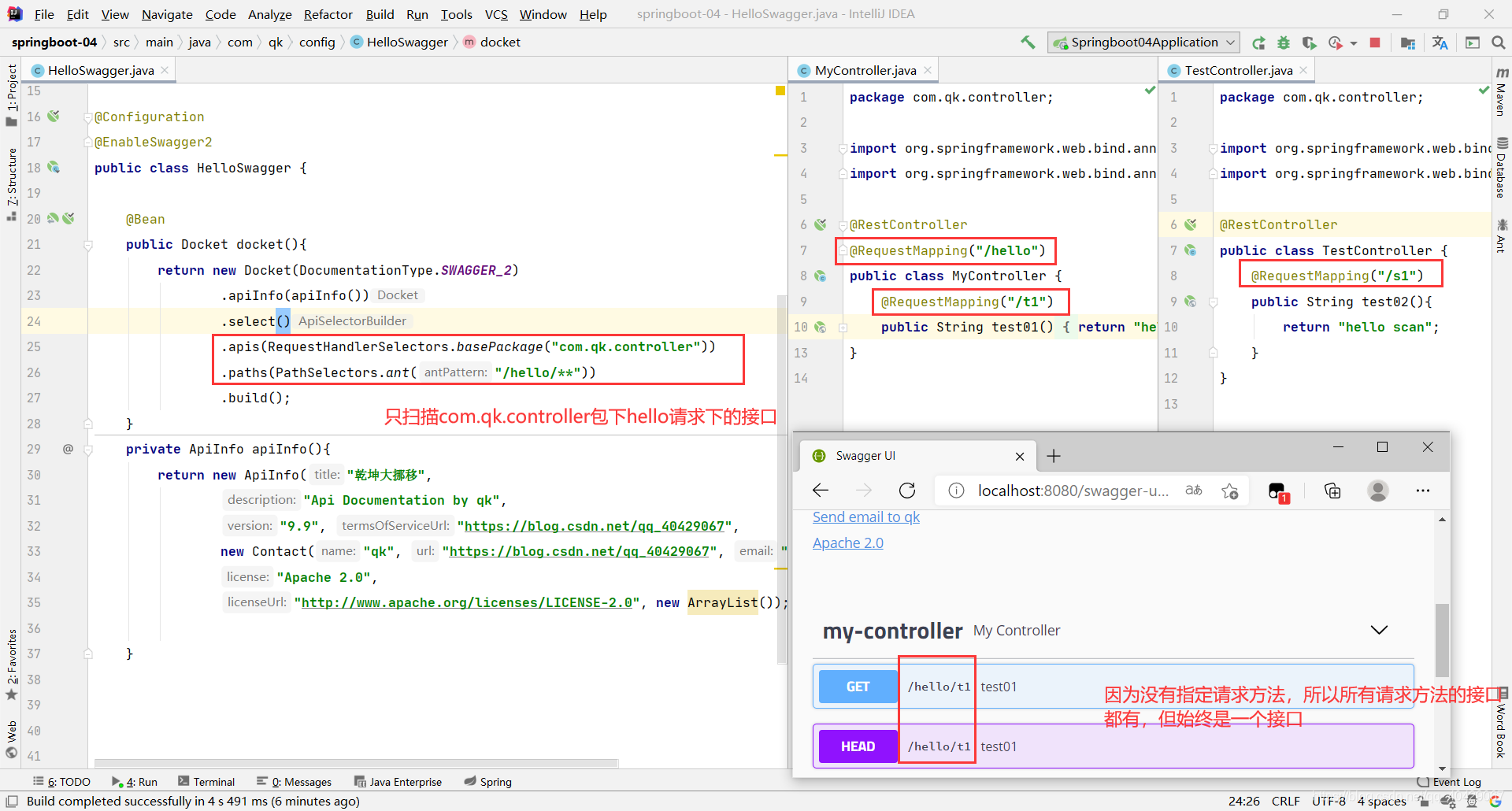Click the browser translate icon in address bar
The height and width of the screenshot is (811, 1512).
click(1194, 491)
